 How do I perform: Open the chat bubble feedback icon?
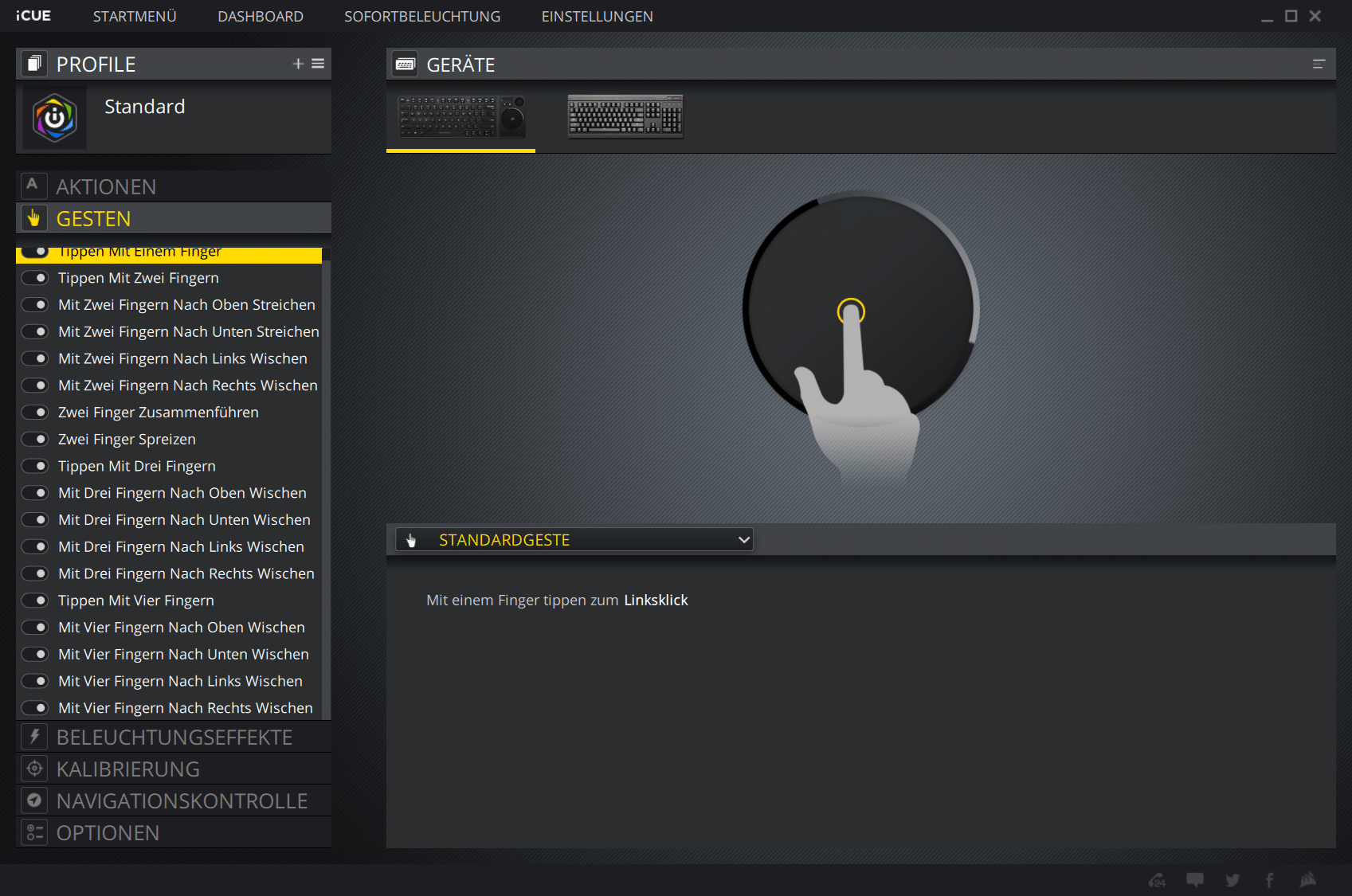pos(1195,880)
